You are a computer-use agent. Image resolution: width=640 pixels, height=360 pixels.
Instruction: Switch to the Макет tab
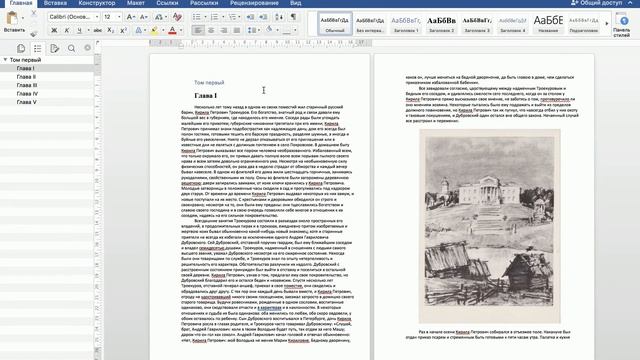[x=136, y=3]
